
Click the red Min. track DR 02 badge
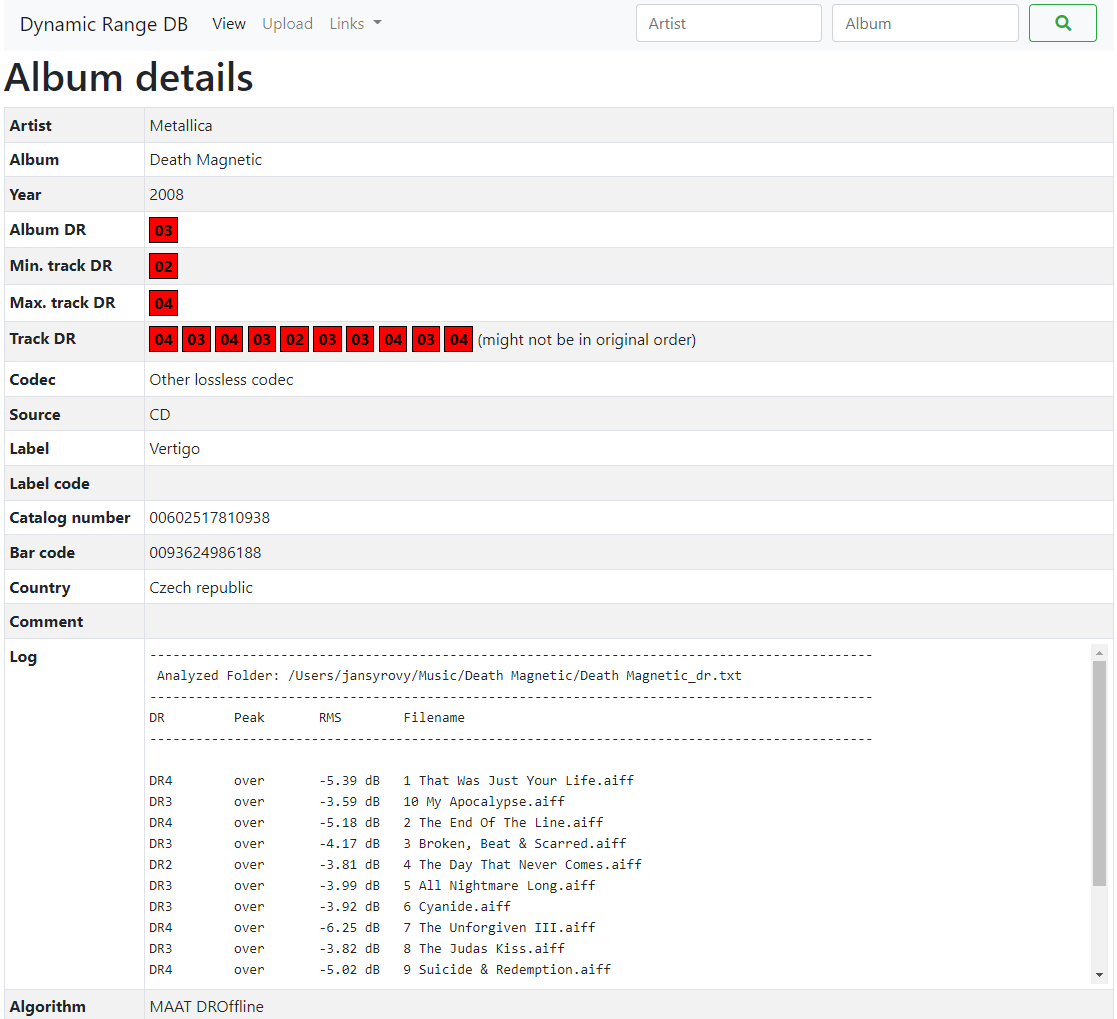point(163,267)
